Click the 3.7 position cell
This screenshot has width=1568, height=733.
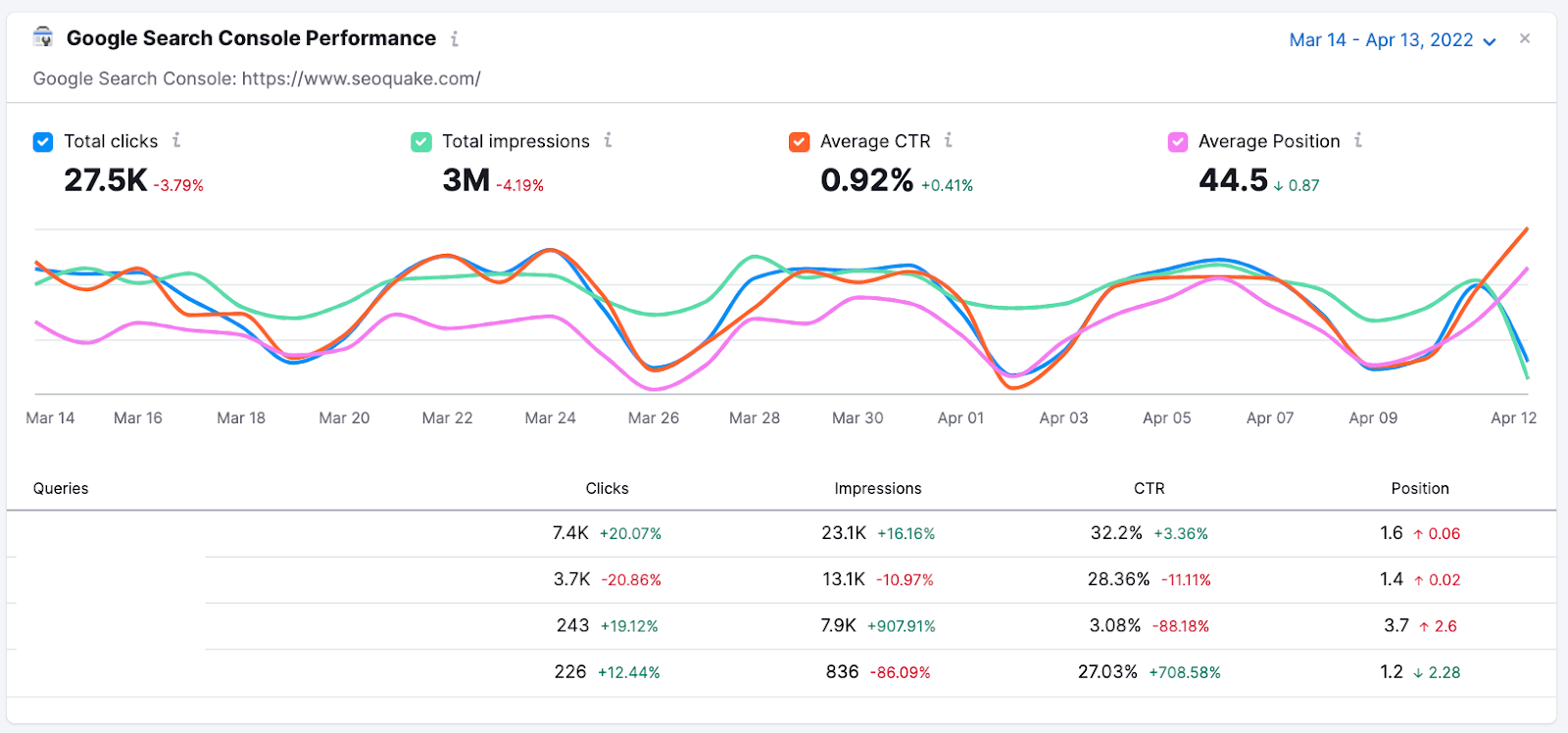[1396, 625]
